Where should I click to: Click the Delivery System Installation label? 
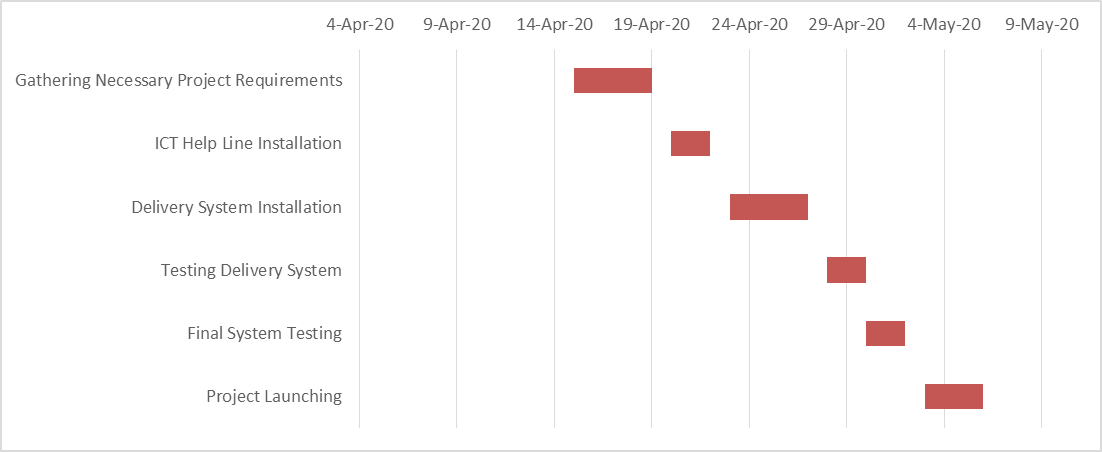pyautogui.click(x=236, y=207)
